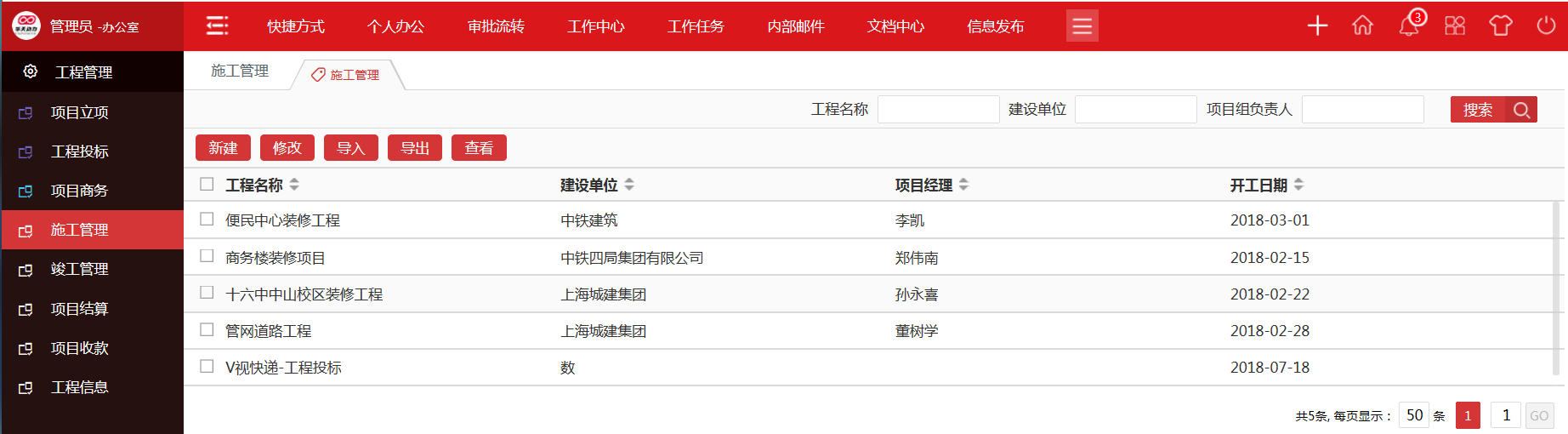1568x434 pixels.
Task: Expand the more-menus hamburger button
Action: coord(1082,26)
